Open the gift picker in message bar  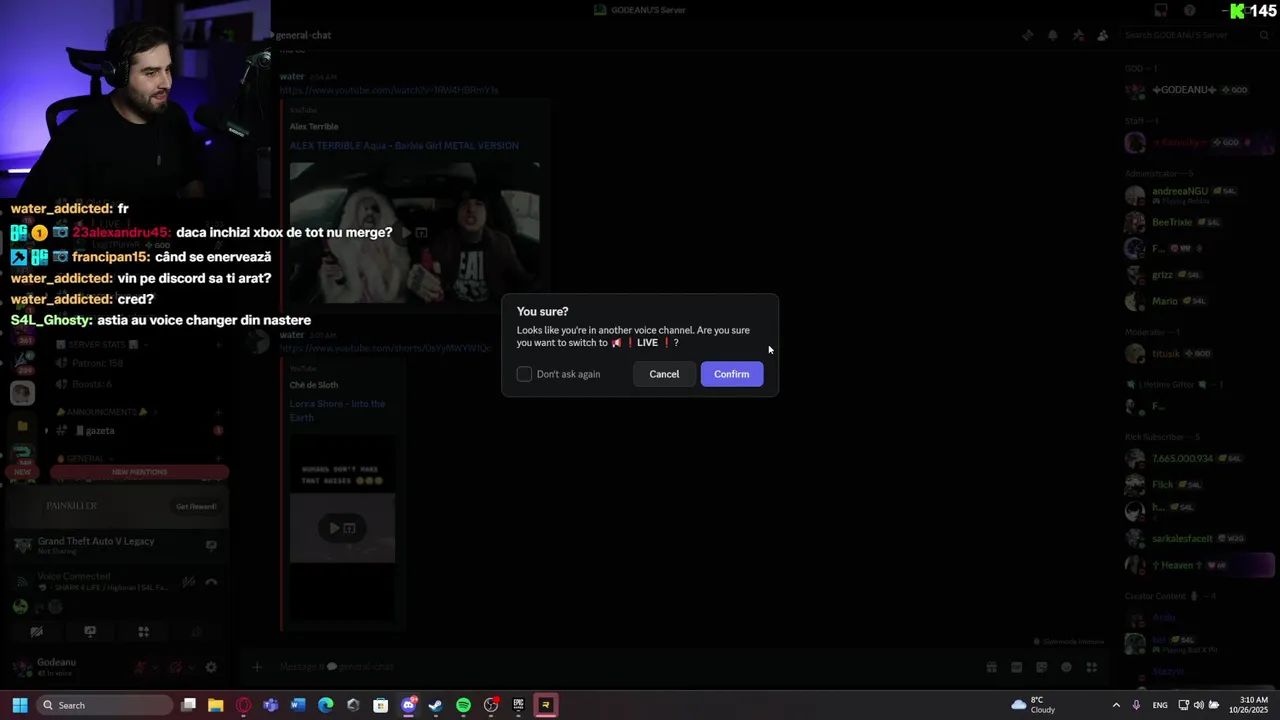click(x=992, y=667)
